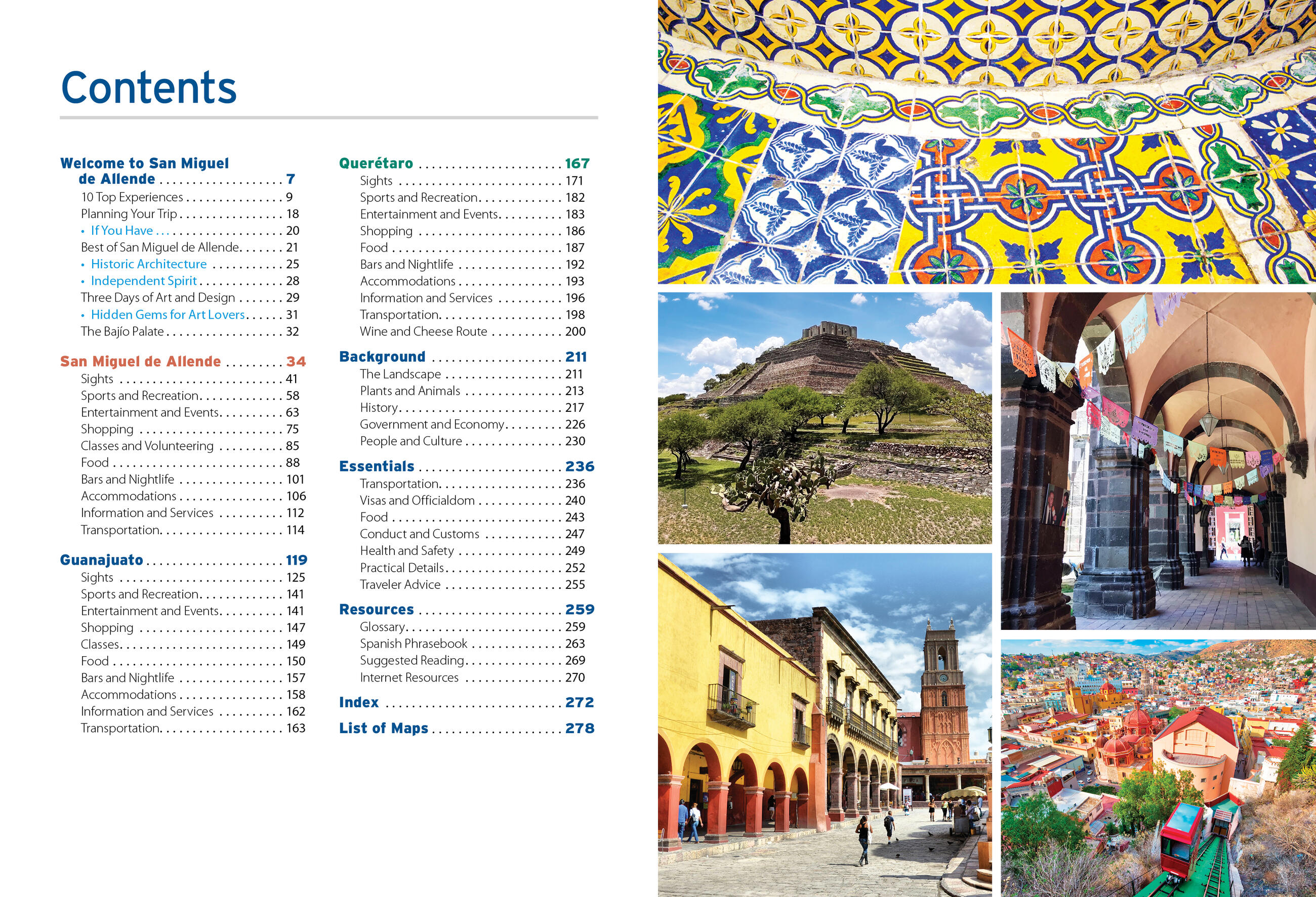Open the Historic Architecture sidebar entry

pos(148,264)
